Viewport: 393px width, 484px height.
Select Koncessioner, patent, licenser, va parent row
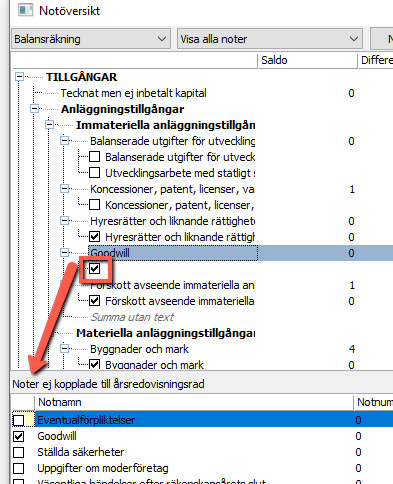[172, 189]
